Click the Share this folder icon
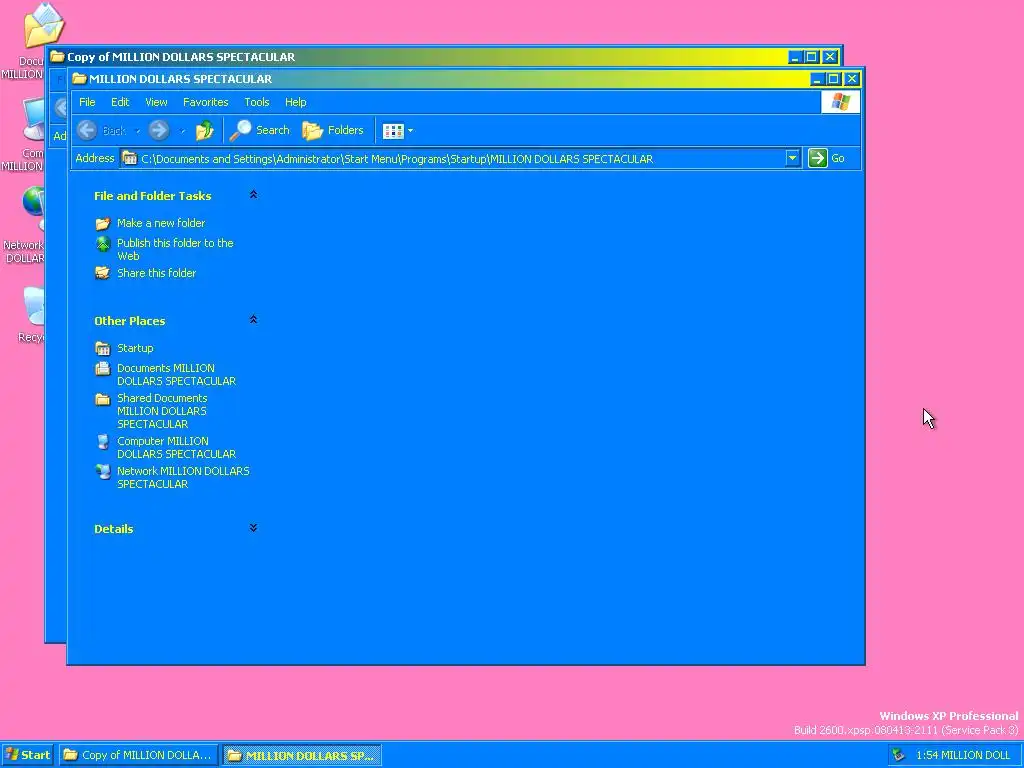This screenshot has height=768, width=1024. [x=103, y=273]
